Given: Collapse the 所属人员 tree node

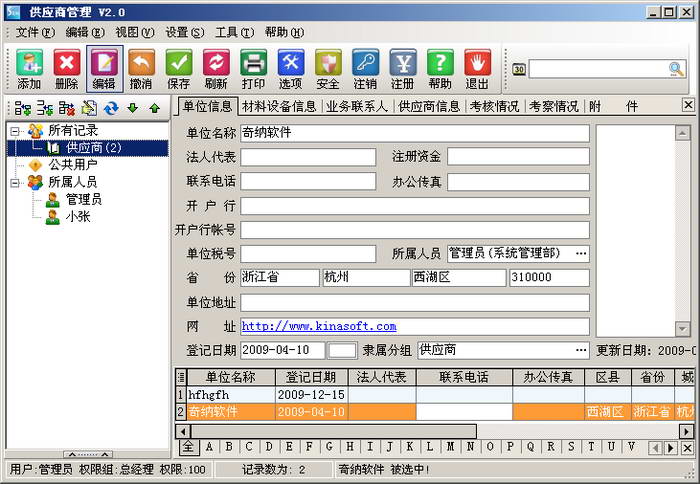Looking at the screenshot, I should (15, 183).
